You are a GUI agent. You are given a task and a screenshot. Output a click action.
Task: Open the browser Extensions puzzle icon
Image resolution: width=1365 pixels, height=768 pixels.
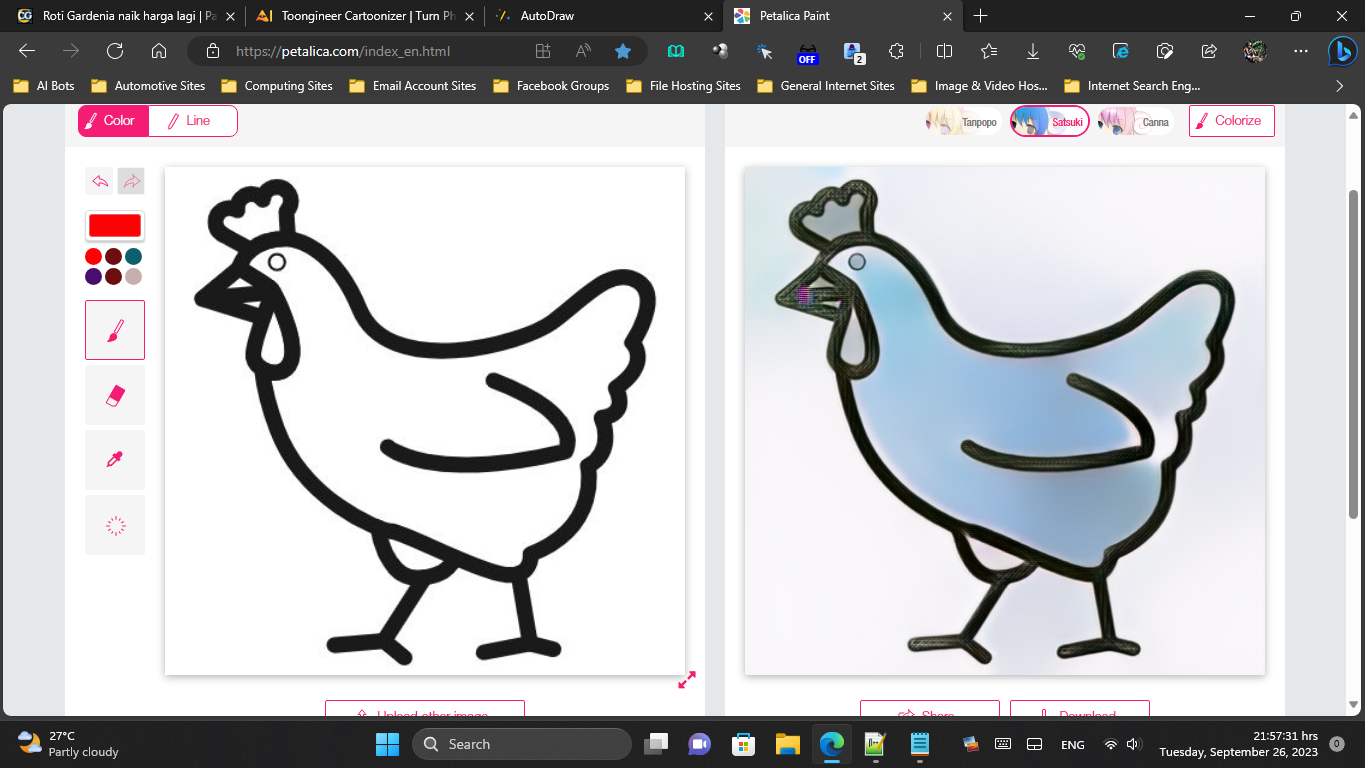(897, 51)
